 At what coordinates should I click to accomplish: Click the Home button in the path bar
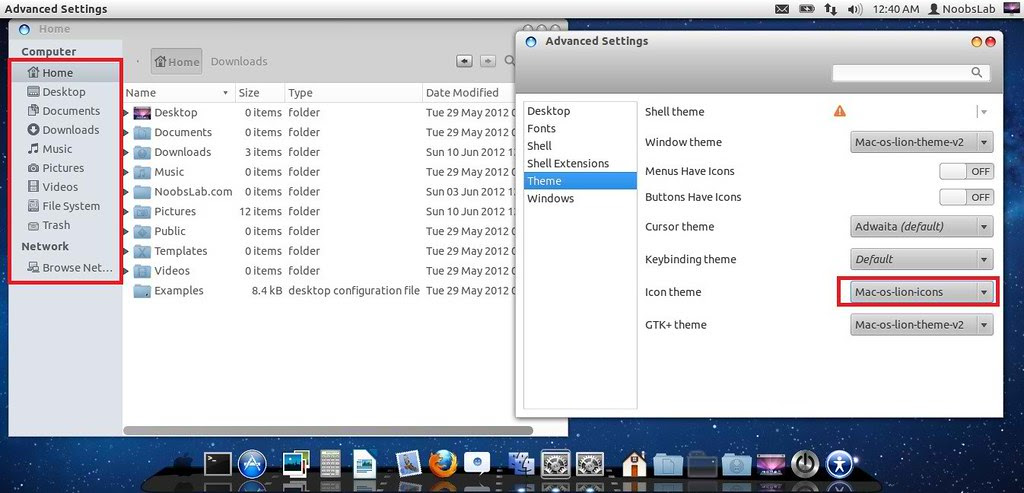176,61
